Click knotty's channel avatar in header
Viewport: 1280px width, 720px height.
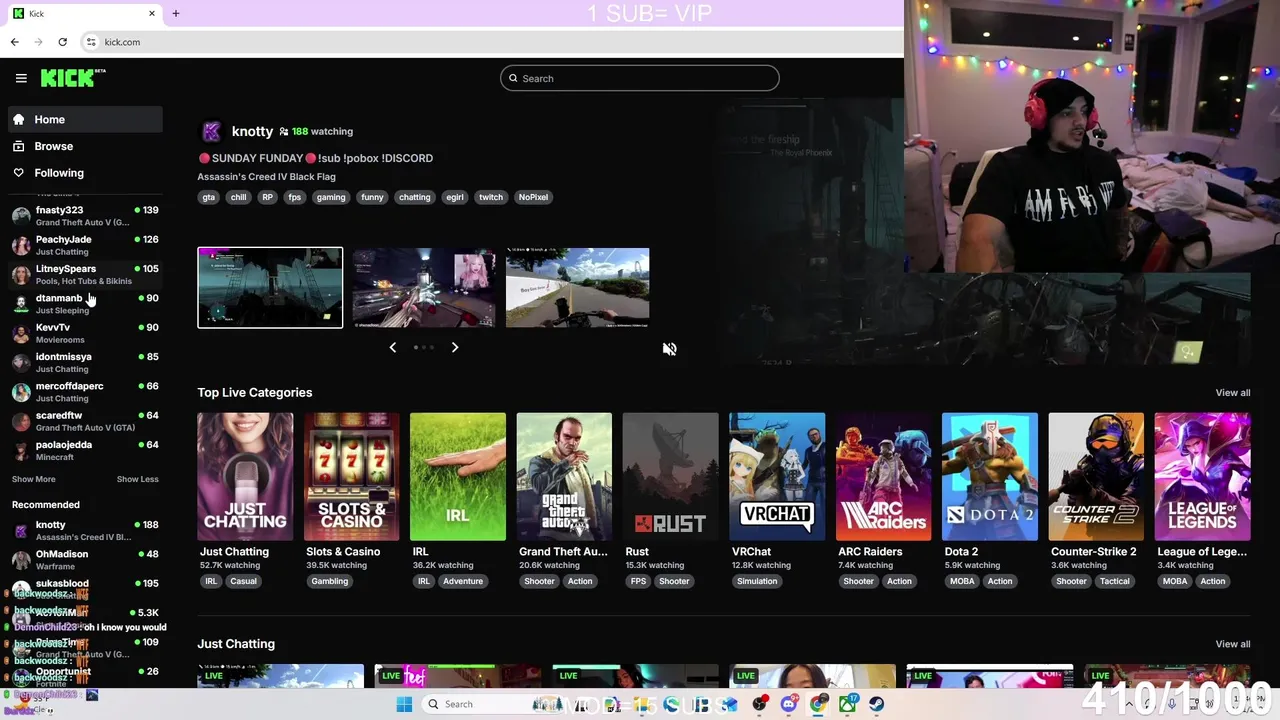211,132
